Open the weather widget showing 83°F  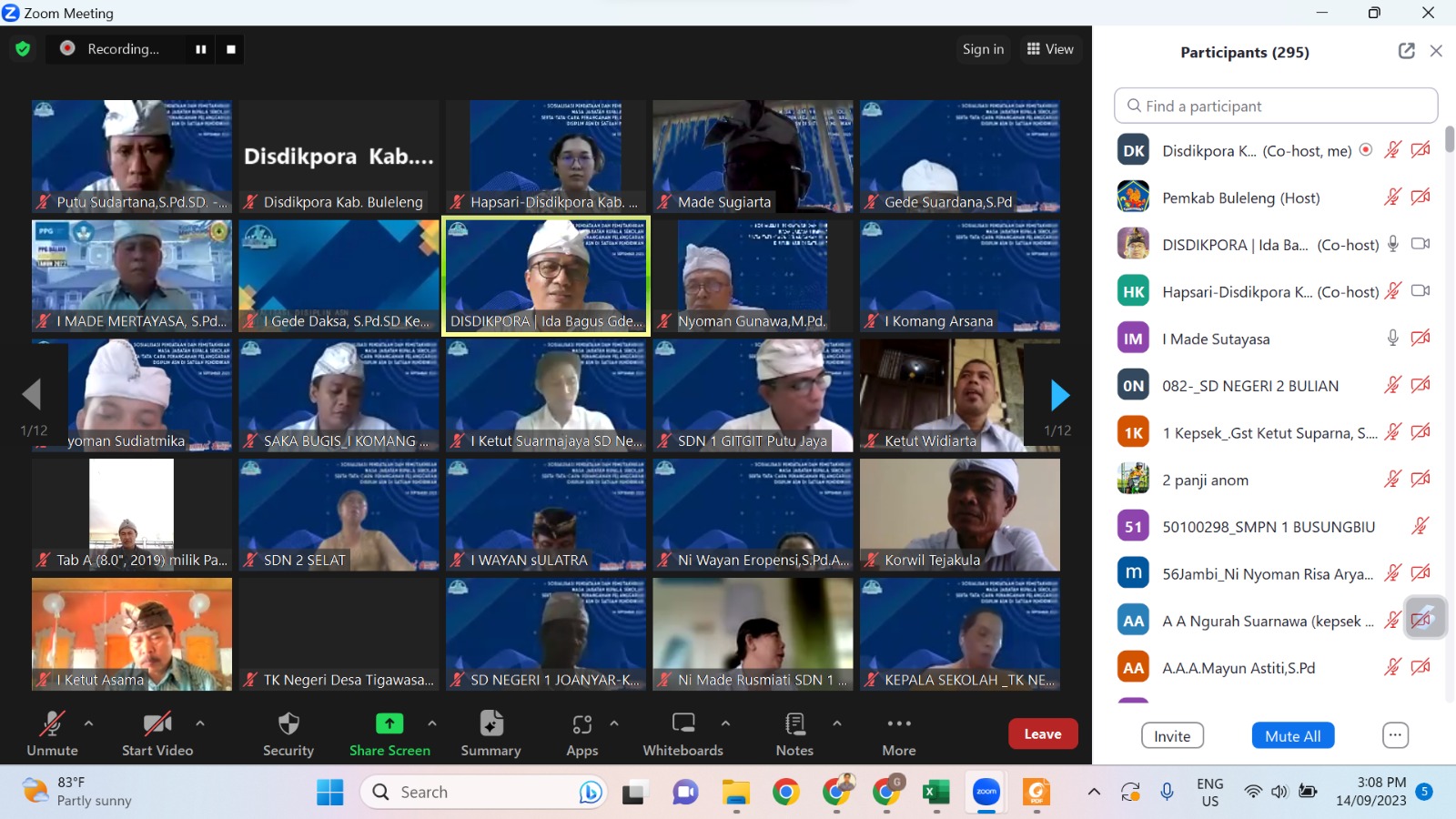tap(77, 792)
